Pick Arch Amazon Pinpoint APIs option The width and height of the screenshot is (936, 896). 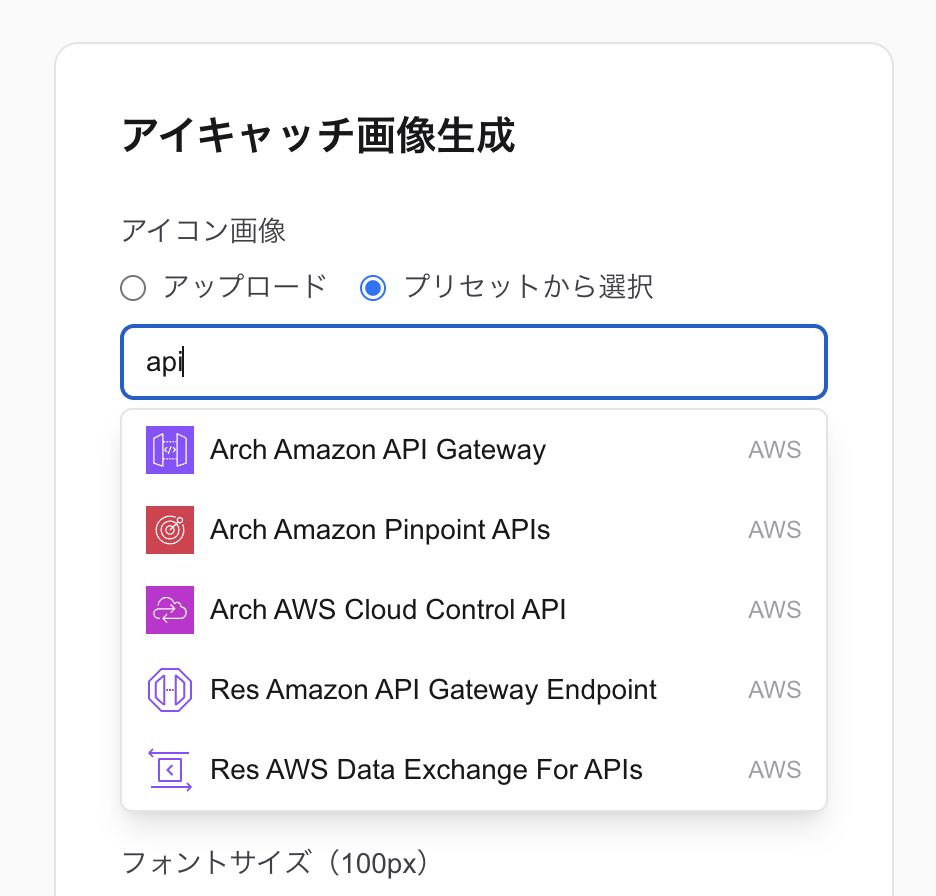click(474, 530)
